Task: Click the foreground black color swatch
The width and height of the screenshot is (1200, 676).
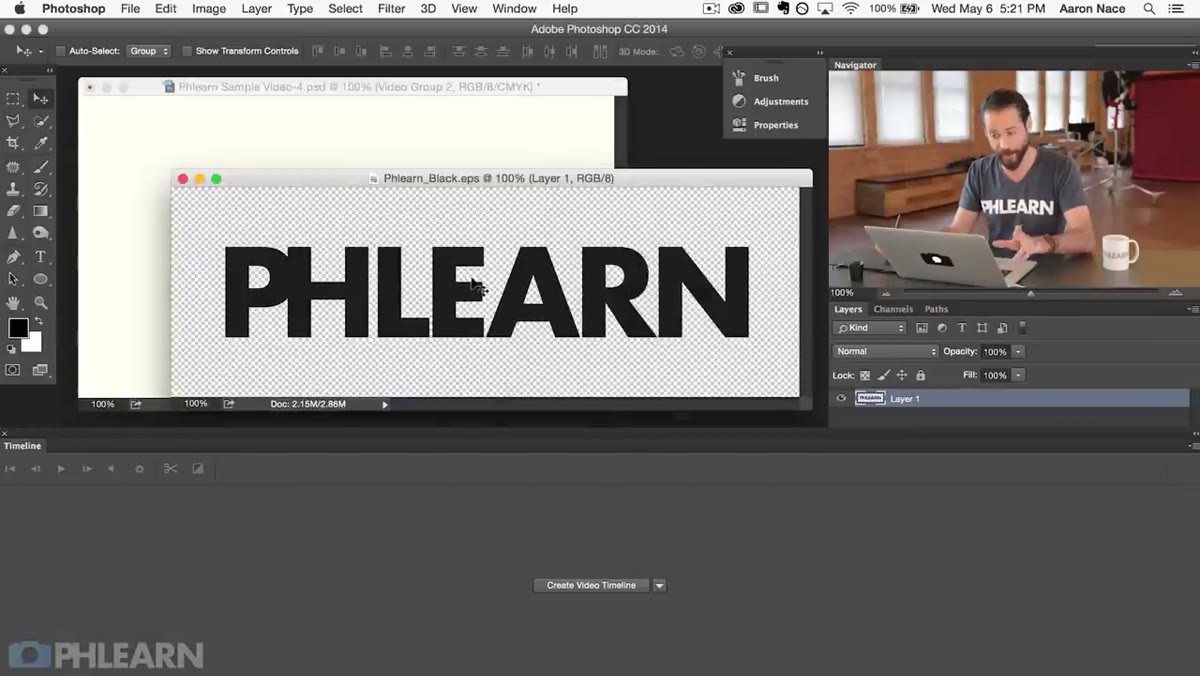Action: click(17, 328)
